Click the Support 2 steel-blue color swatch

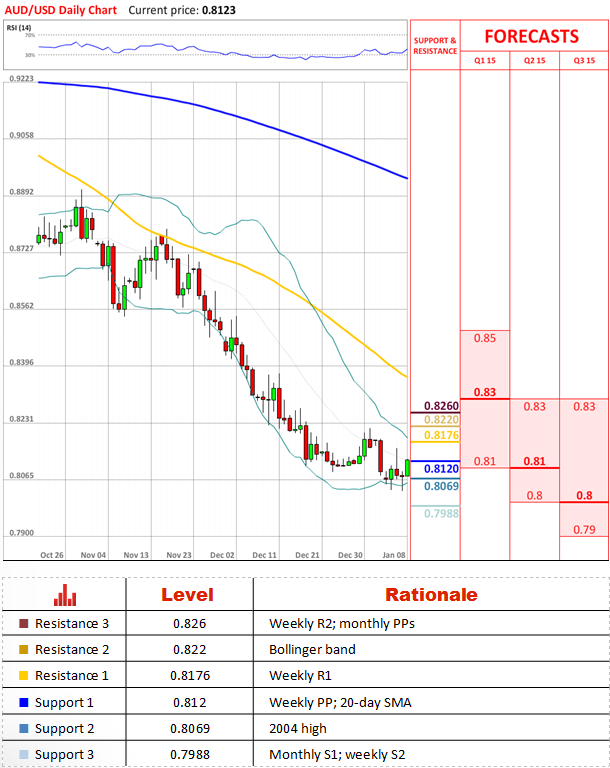click(24, 728)
